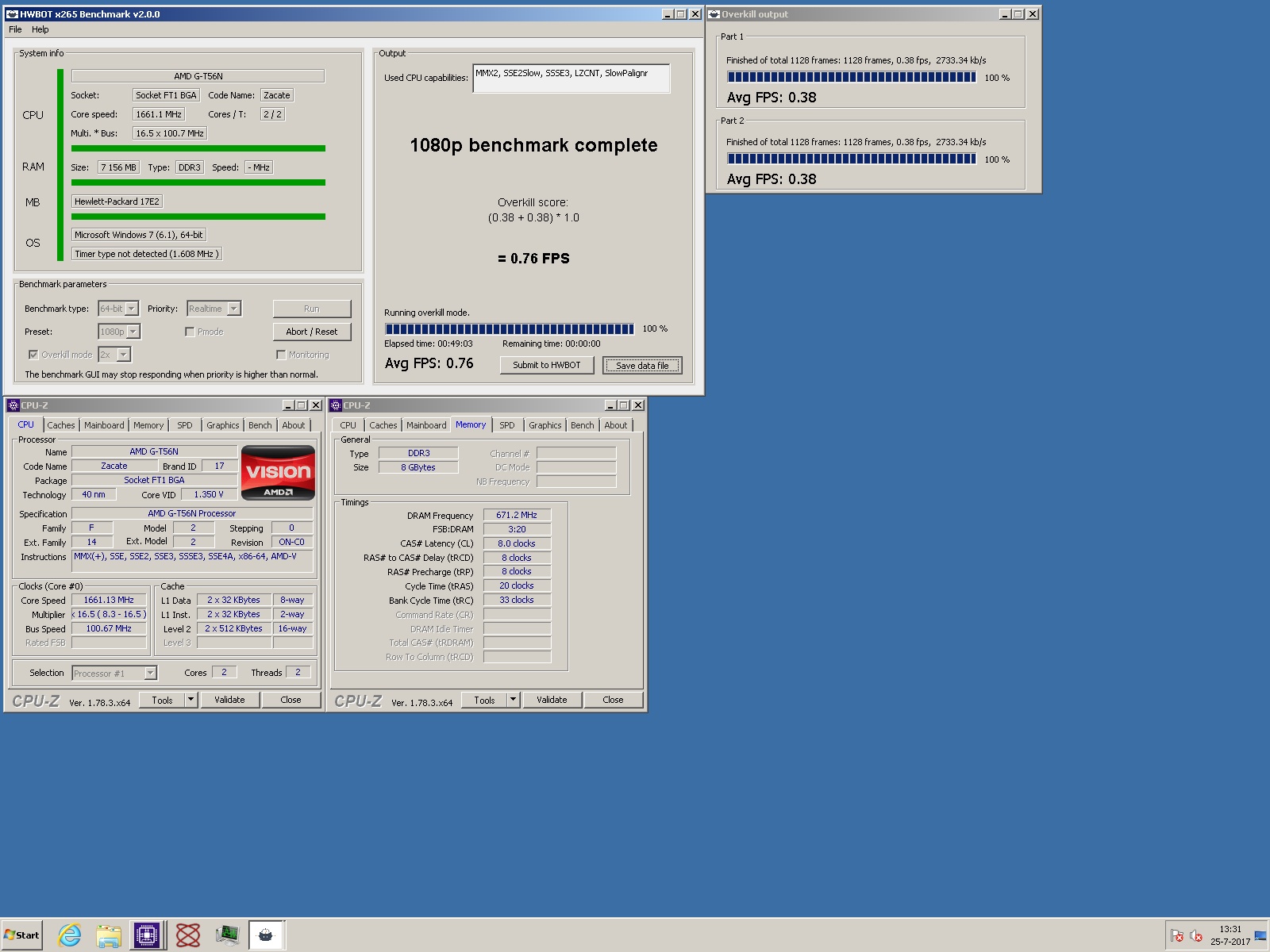Click the disabled Run button
1270x952 pixels.
coord(312,309)
